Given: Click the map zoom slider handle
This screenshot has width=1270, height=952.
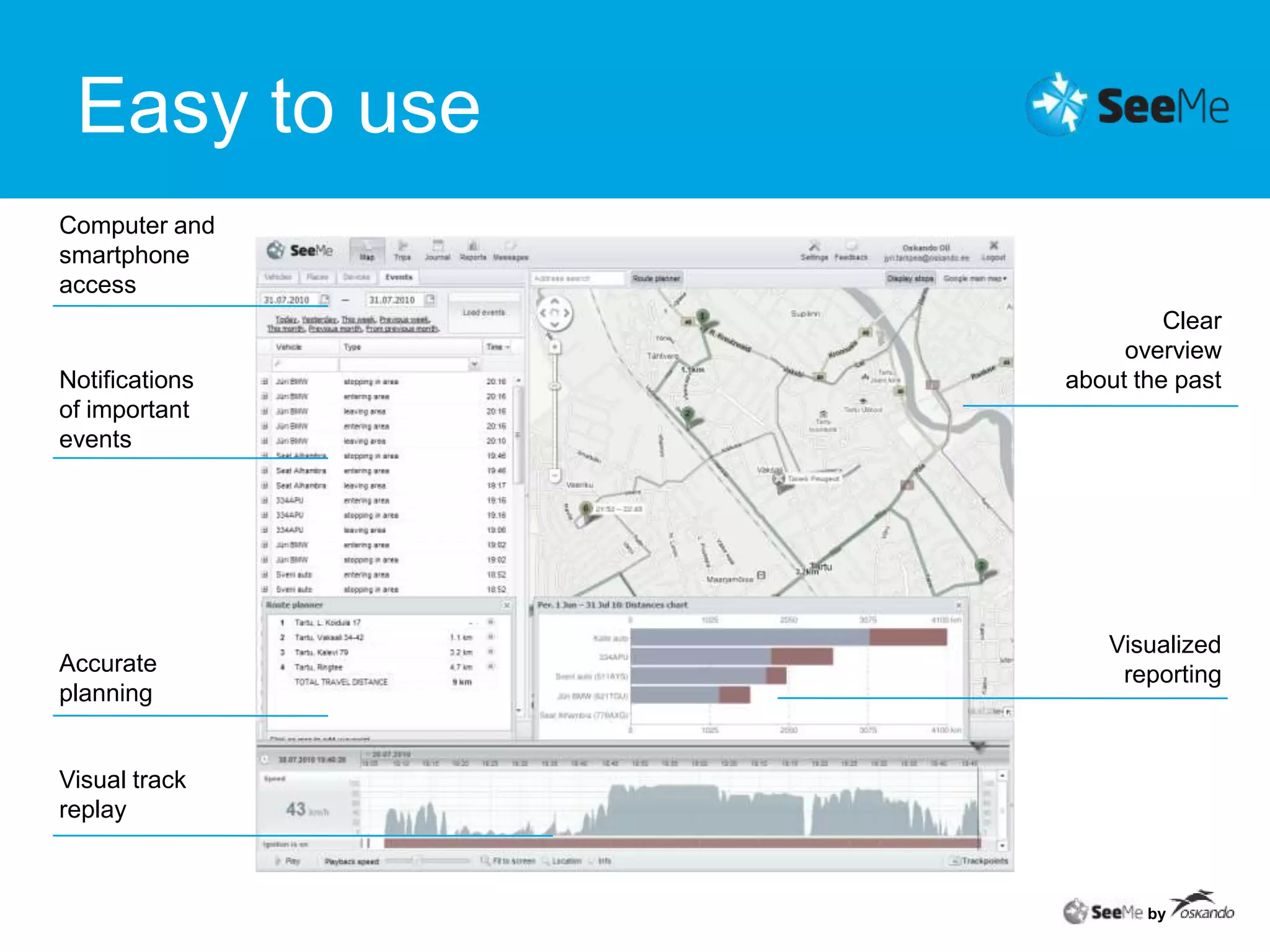Looking at the screenshot, I should 555,387.
